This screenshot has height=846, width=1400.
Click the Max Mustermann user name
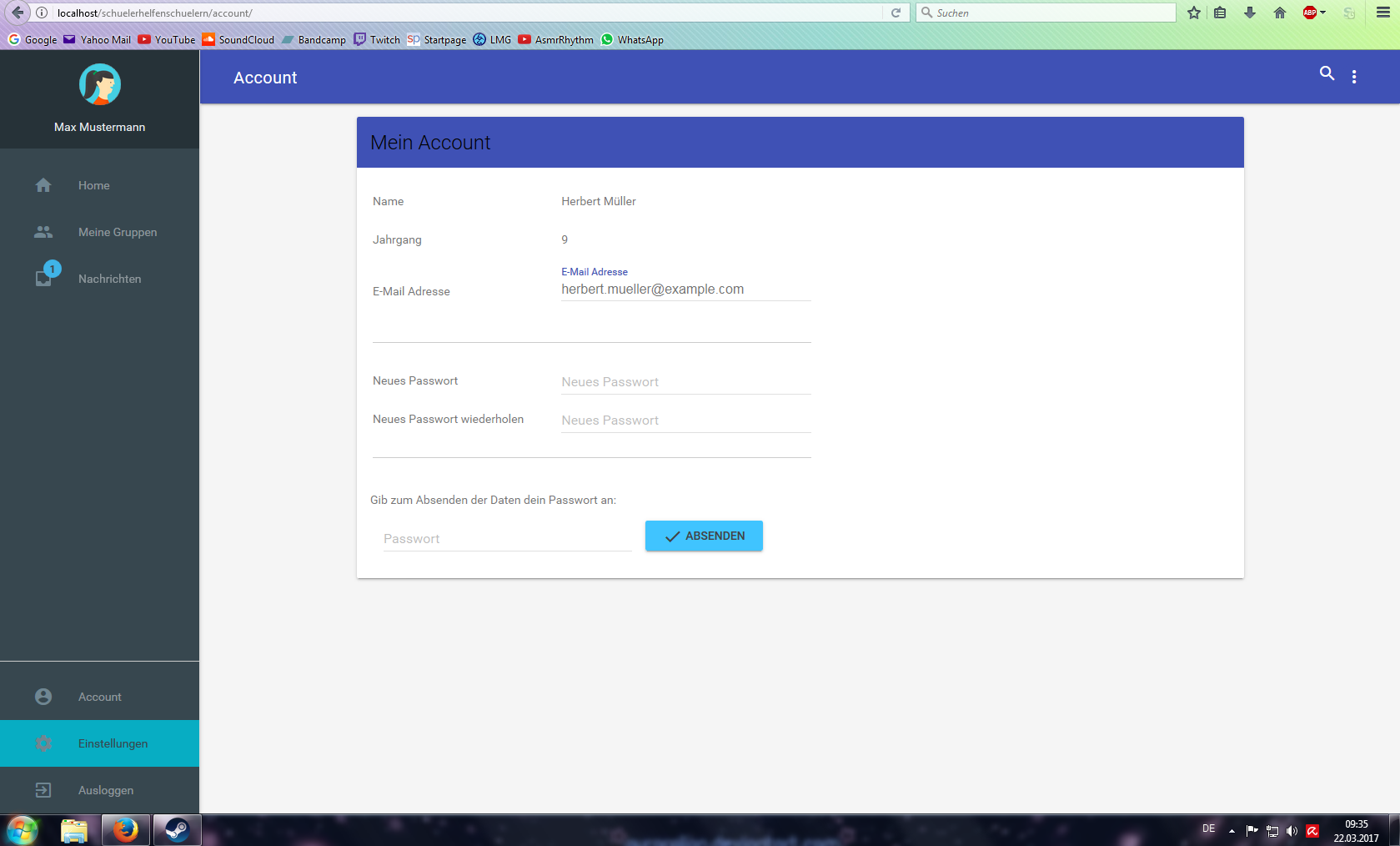pyautogui.click(x=100, y=127)
